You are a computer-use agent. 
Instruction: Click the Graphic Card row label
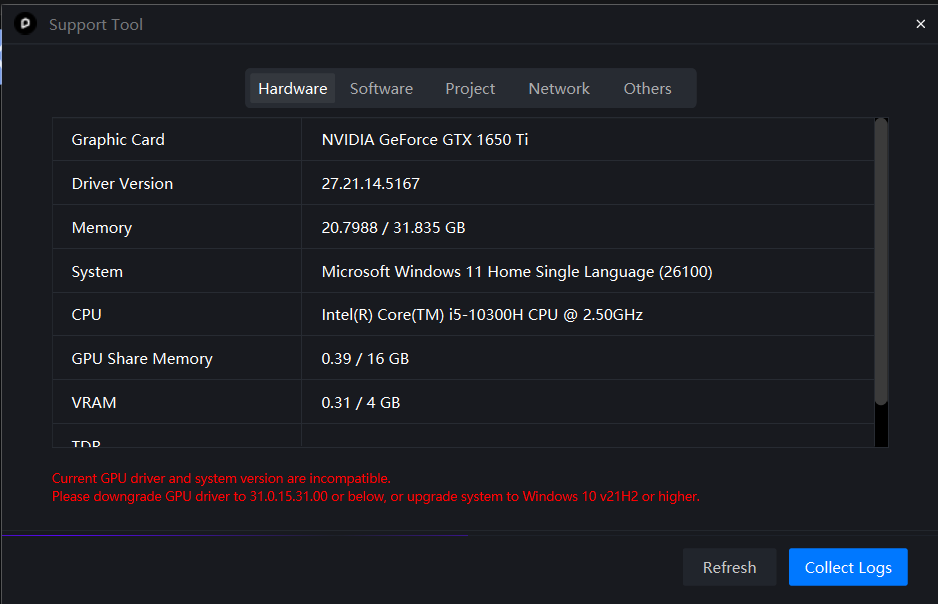pos(118,140)
